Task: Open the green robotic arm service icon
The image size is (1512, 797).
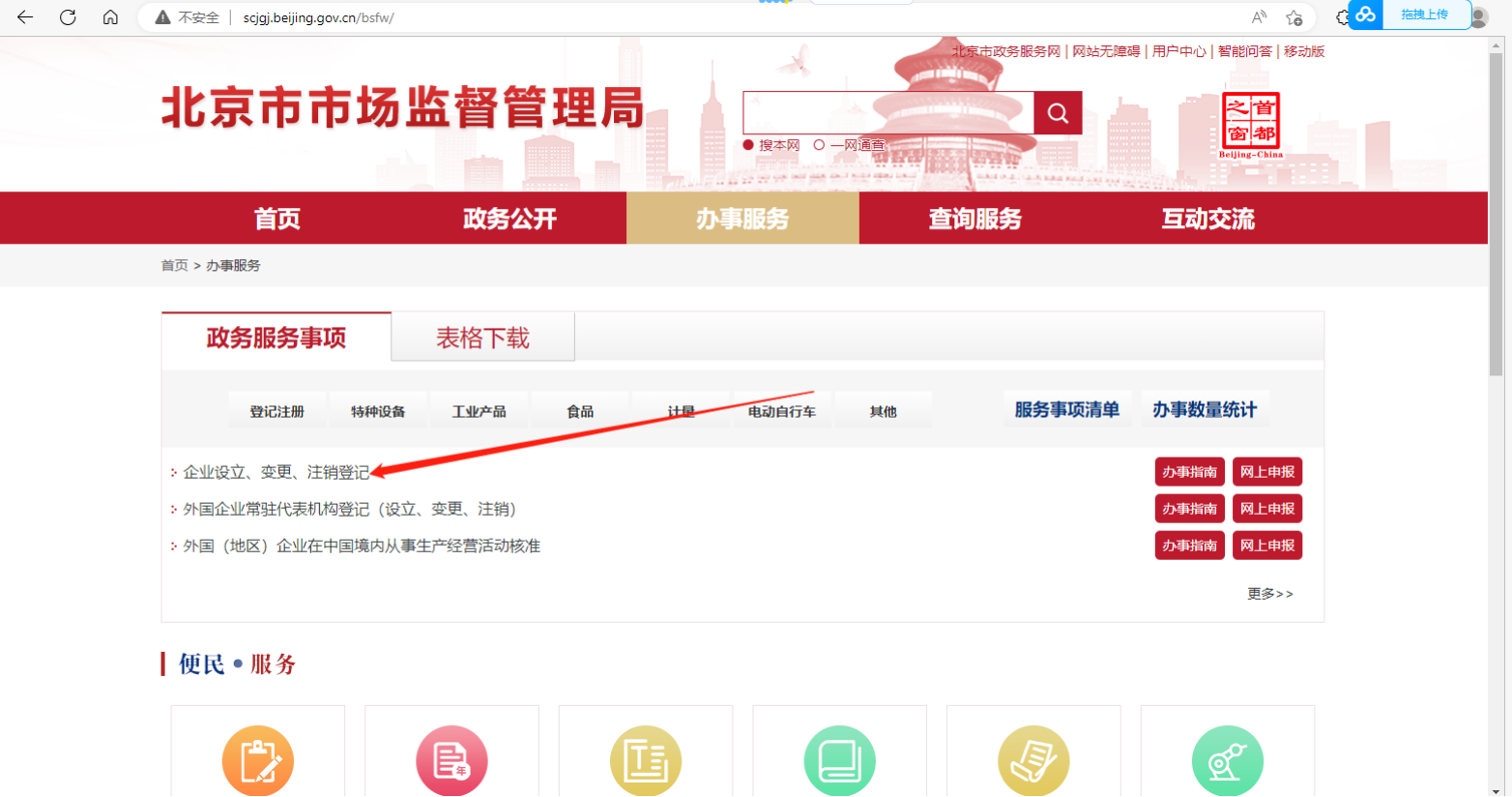Action: (x=1227, y=762)
